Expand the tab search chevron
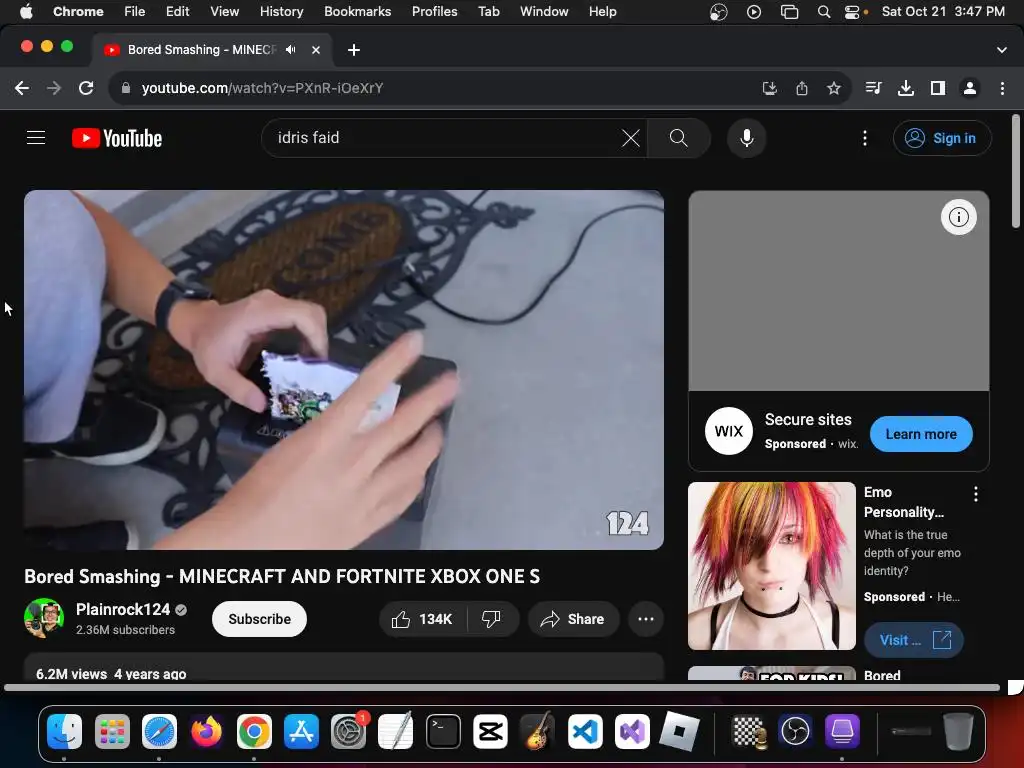This screenshot has height=768, width=1024. (x=1001, y=50)
